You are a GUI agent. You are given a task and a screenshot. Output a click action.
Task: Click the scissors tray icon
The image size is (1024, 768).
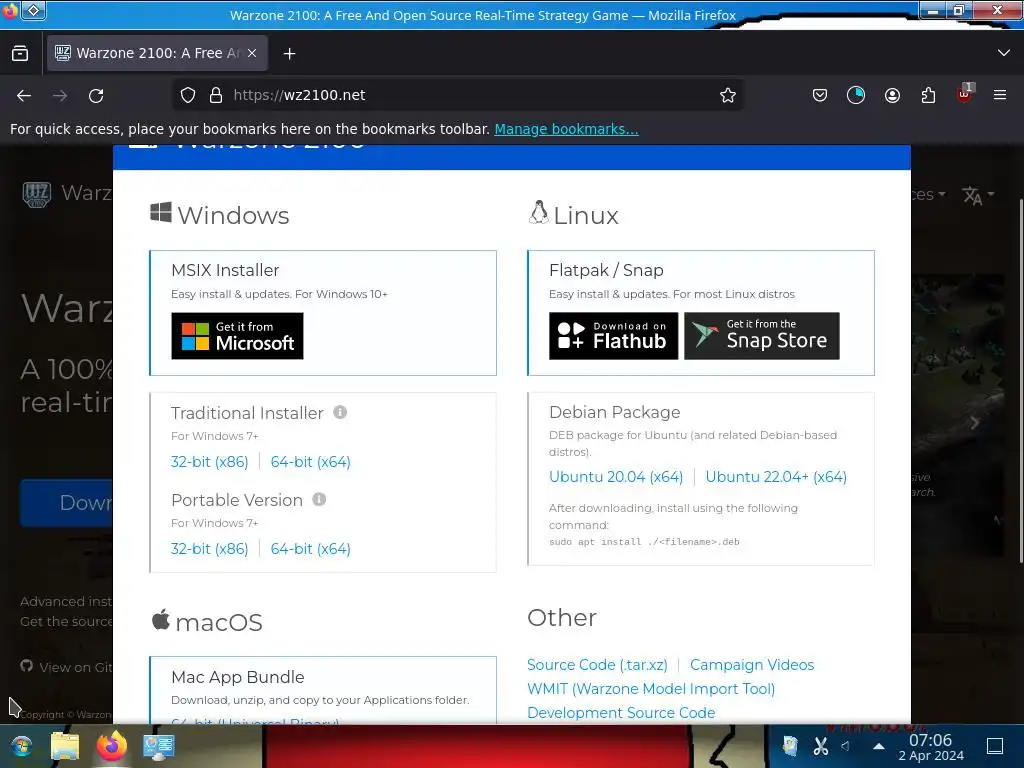tap(821, 746)
